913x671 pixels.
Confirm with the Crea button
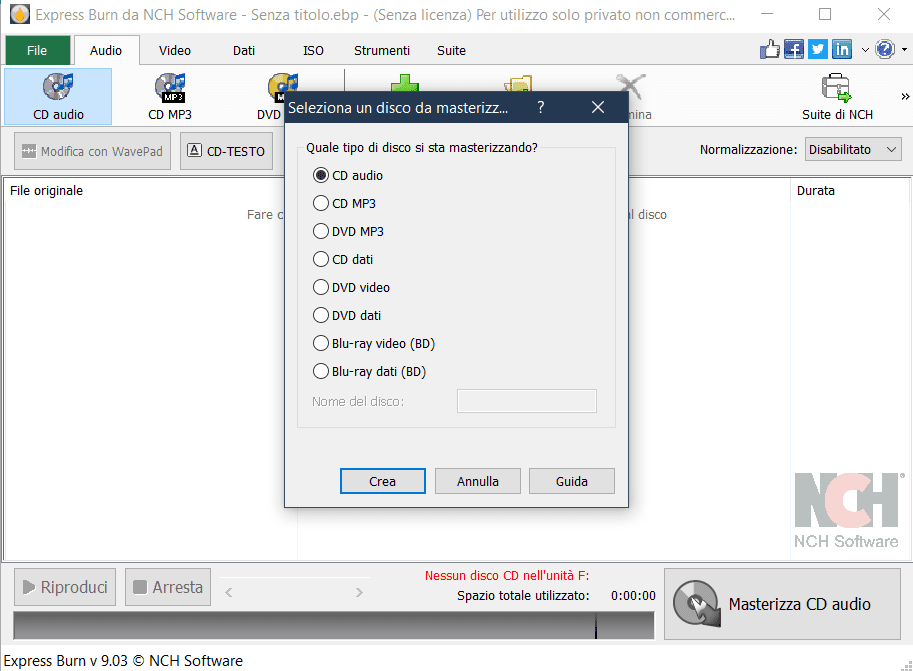click(x=383, y=481)
